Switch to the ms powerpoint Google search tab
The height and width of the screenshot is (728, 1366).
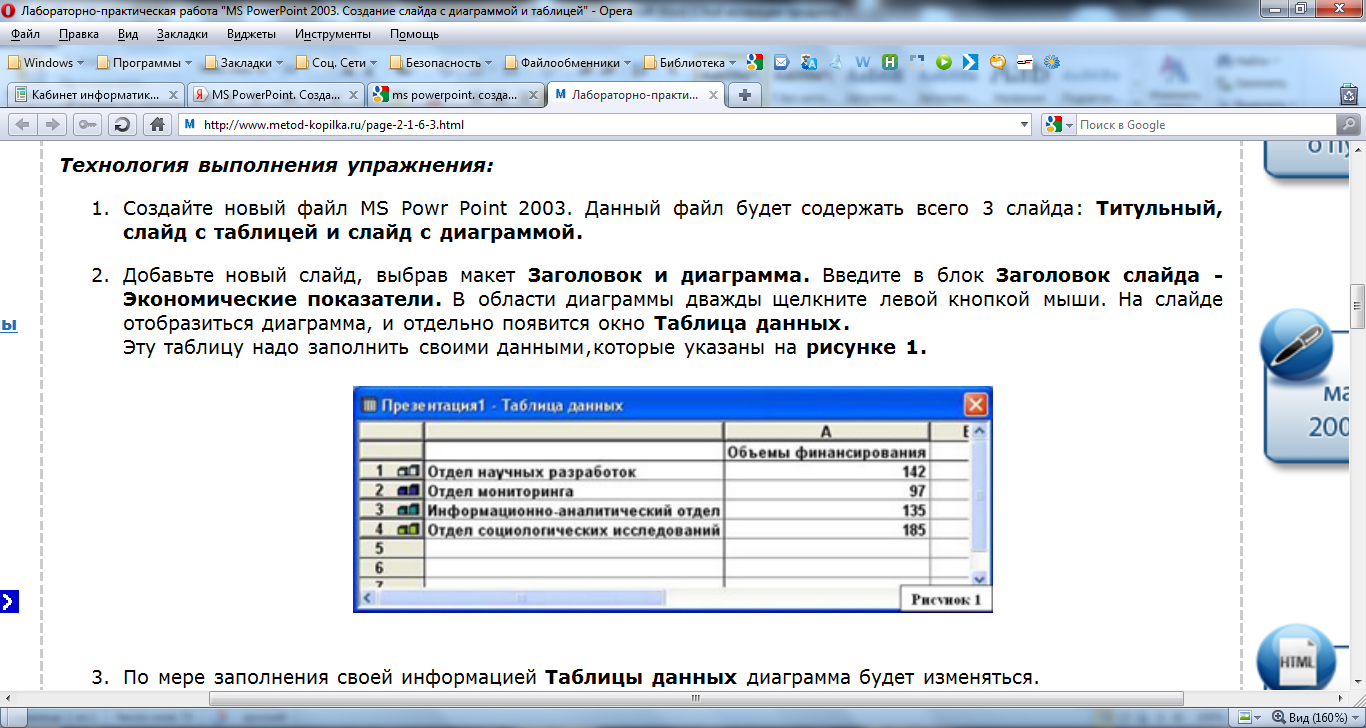(455, 95)
